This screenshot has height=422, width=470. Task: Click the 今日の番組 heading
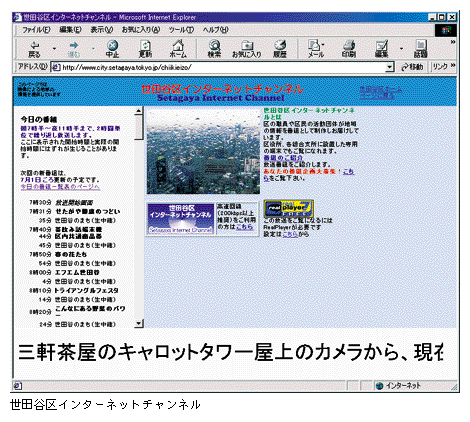click(x=39, y=119)
